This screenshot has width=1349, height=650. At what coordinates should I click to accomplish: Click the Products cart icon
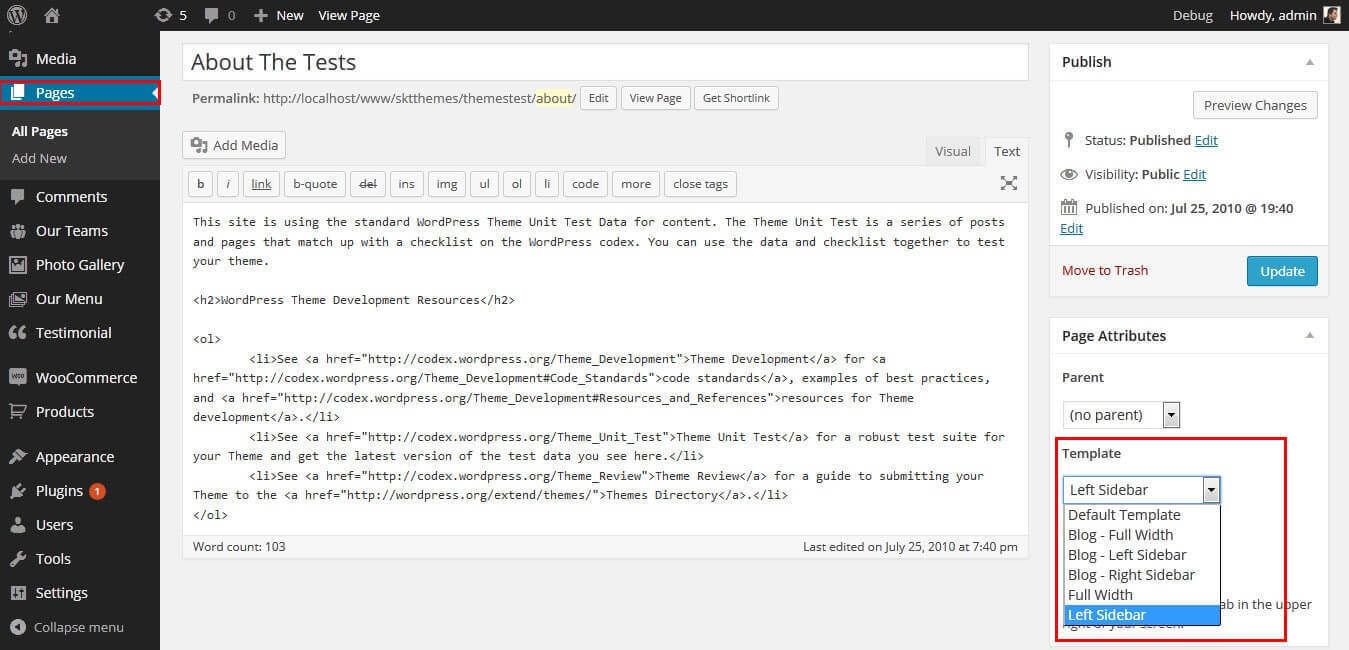[x=17, y=412]
